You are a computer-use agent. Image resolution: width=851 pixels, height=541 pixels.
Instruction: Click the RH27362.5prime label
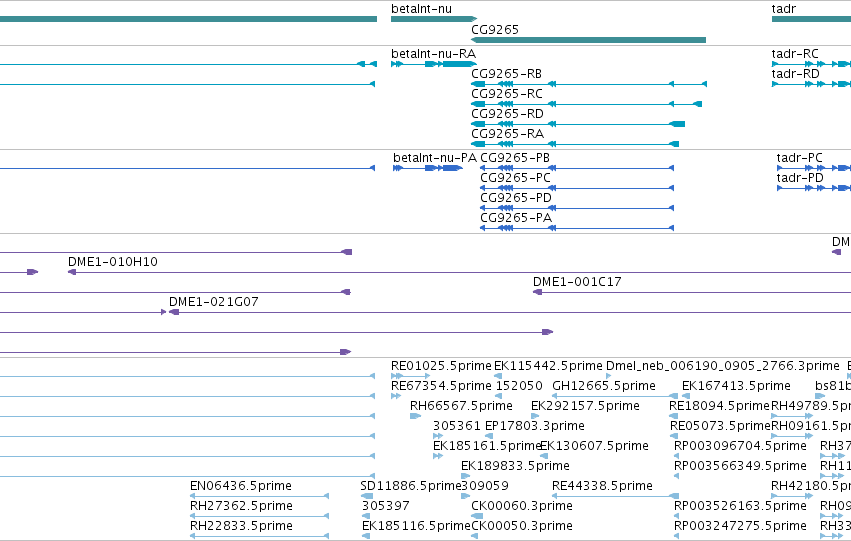click(x=241, y=506)
